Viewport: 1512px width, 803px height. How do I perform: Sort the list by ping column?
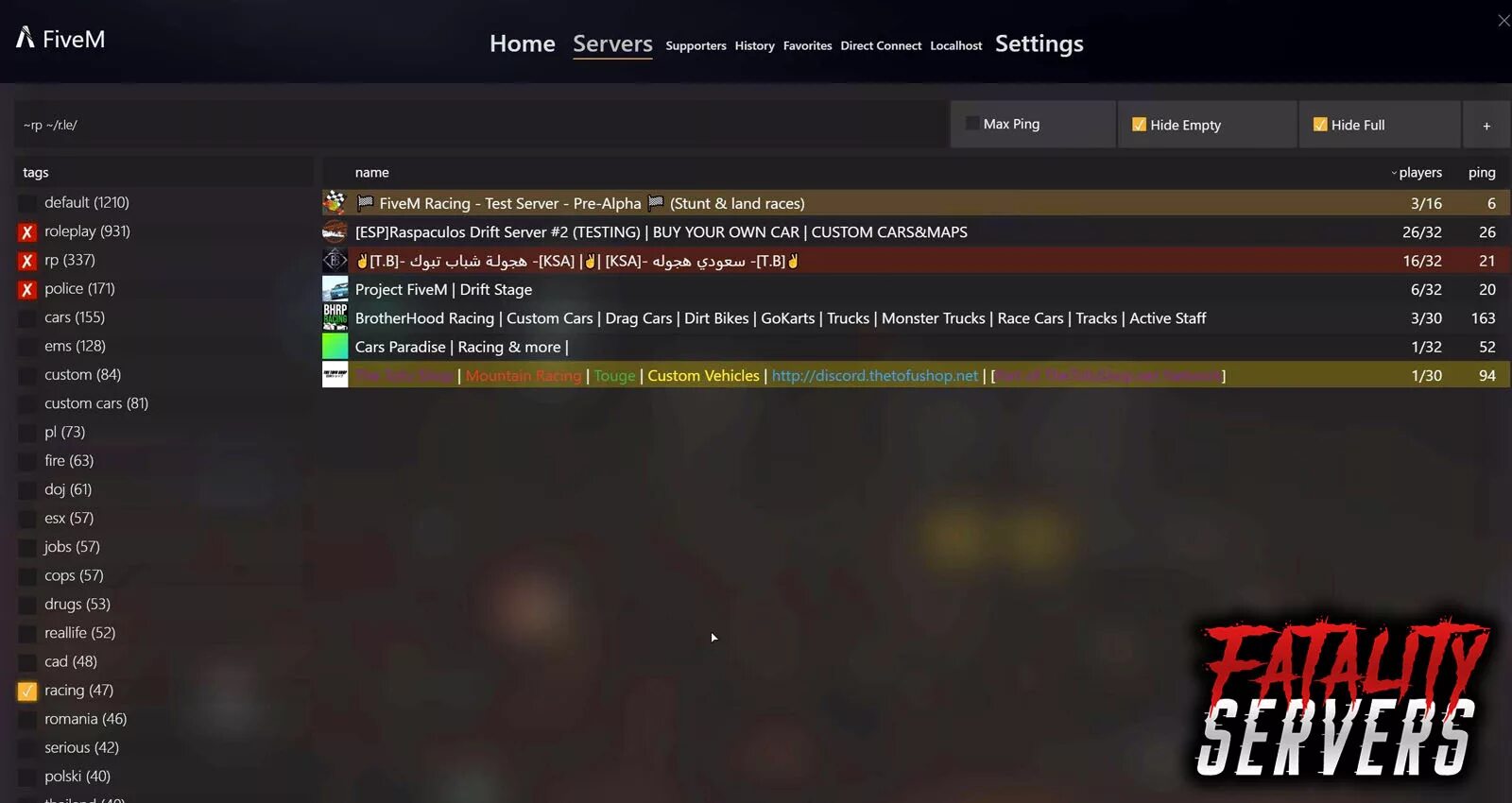coord(1482,172)
